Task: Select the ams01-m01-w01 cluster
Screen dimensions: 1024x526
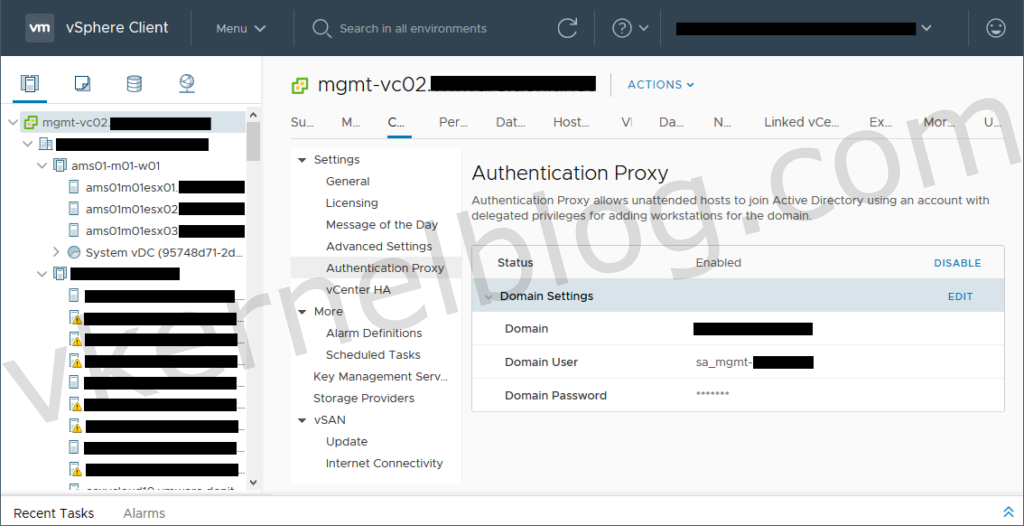Action: [x=116, y=165]
